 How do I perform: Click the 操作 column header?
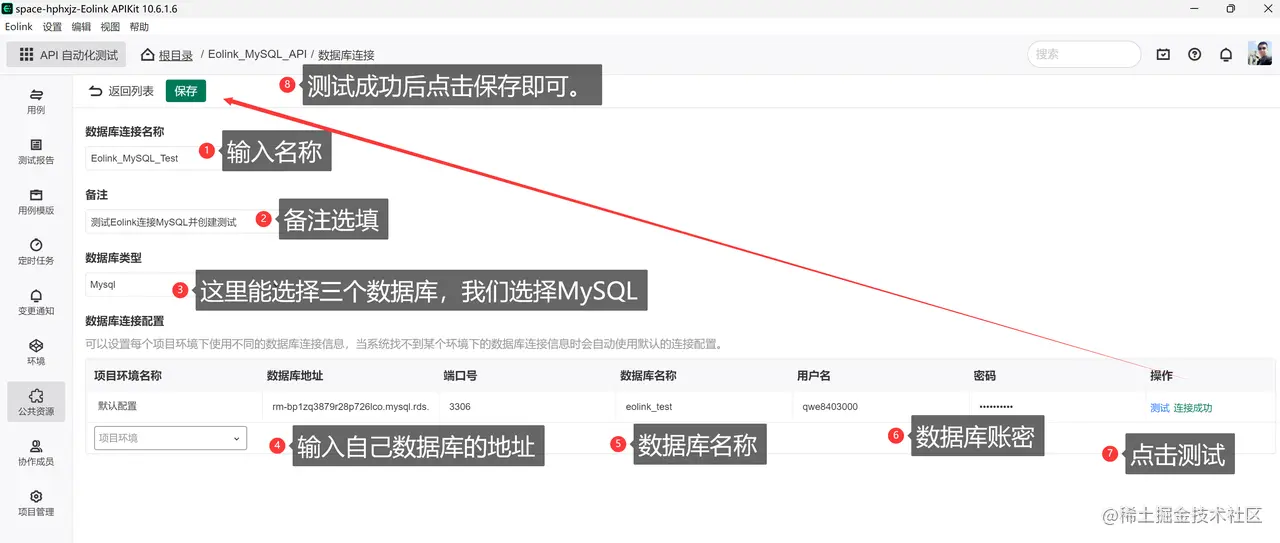point(1161,376)
